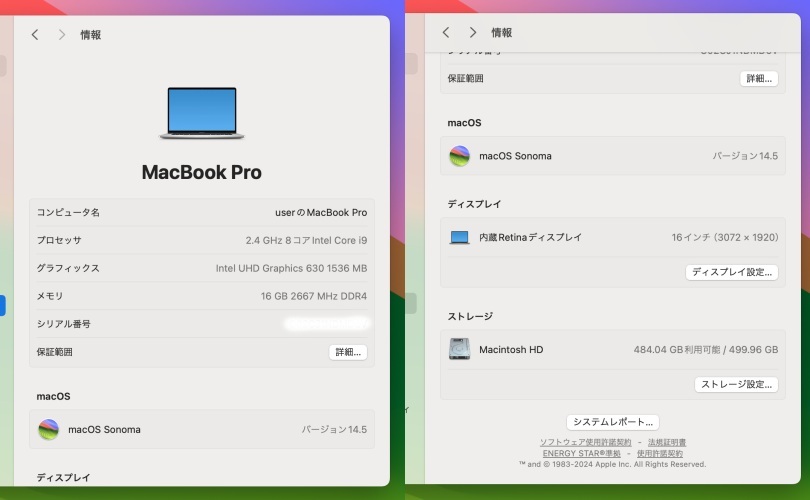This screenshot has width=810, height=500.
Task: Click macOS Sonoma icon in right window
Action: [x=459, y=155]
